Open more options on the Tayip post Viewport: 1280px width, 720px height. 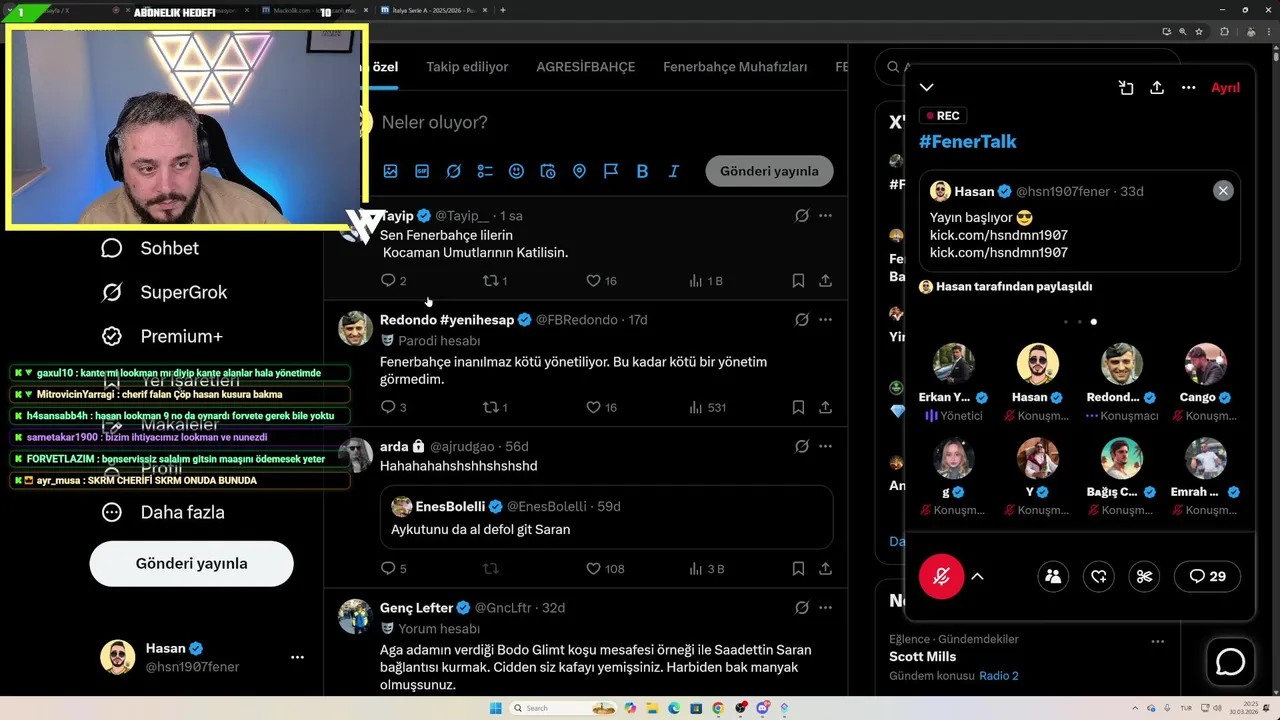tap(825, 216)
